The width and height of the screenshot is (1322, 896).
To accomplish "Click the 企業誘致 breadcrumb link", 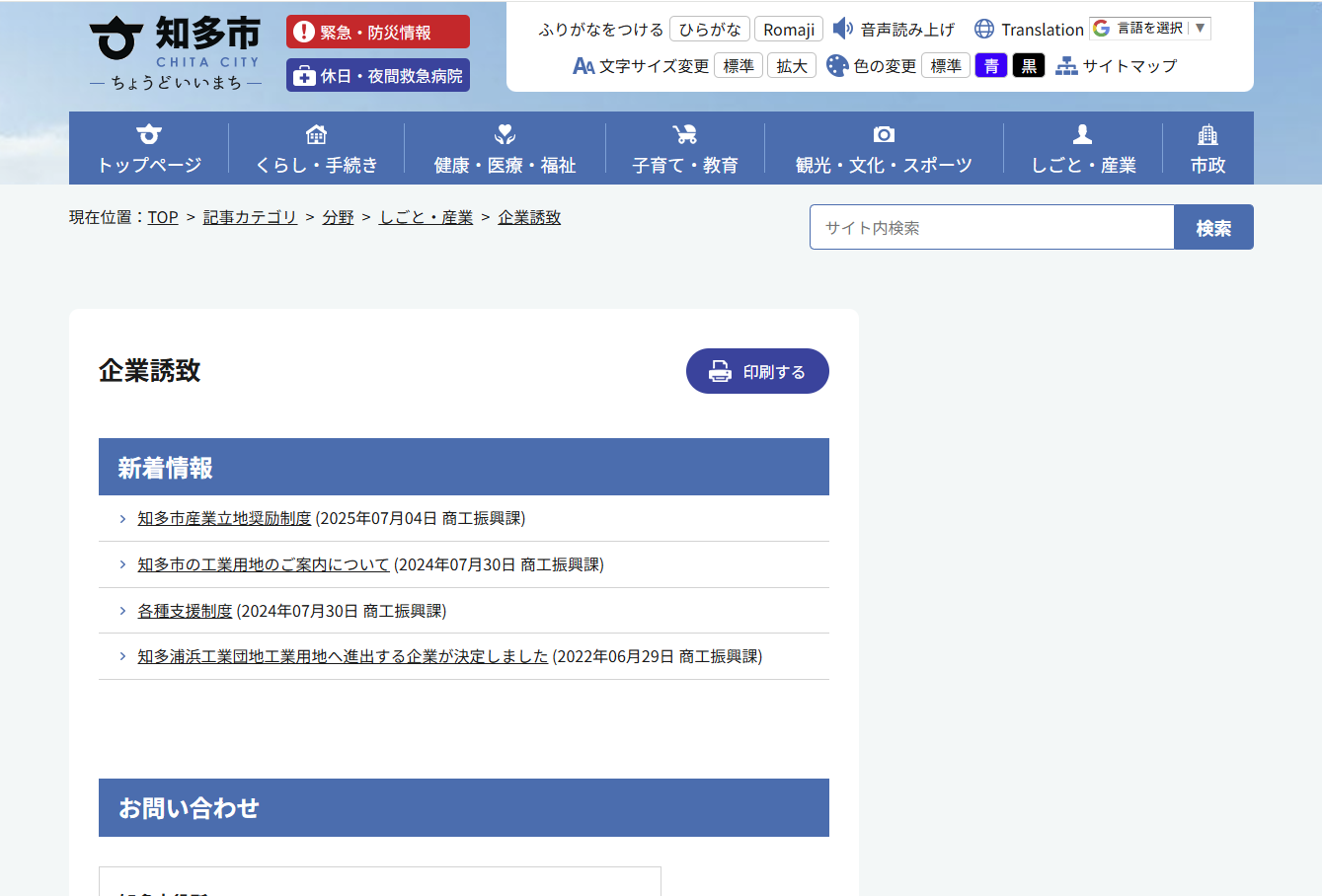I will tap(529, 217).
